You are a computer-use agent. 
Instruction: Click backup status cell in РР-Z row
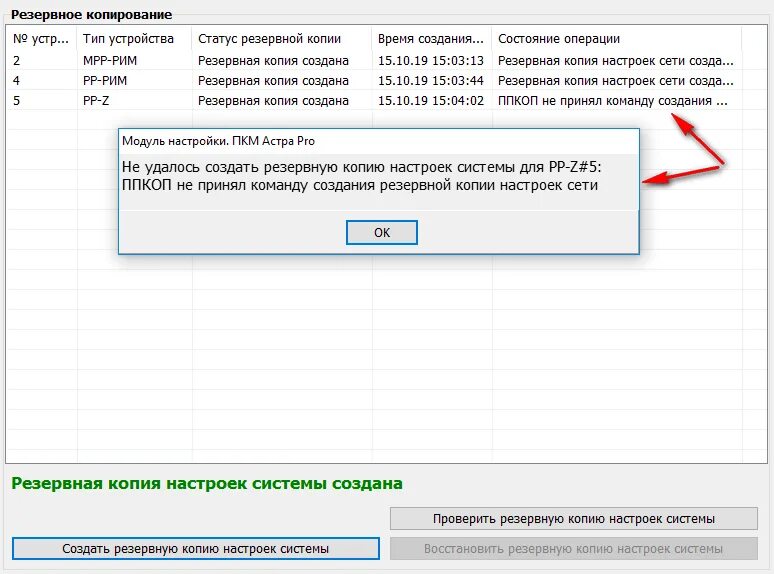click(x=281, y=101)
